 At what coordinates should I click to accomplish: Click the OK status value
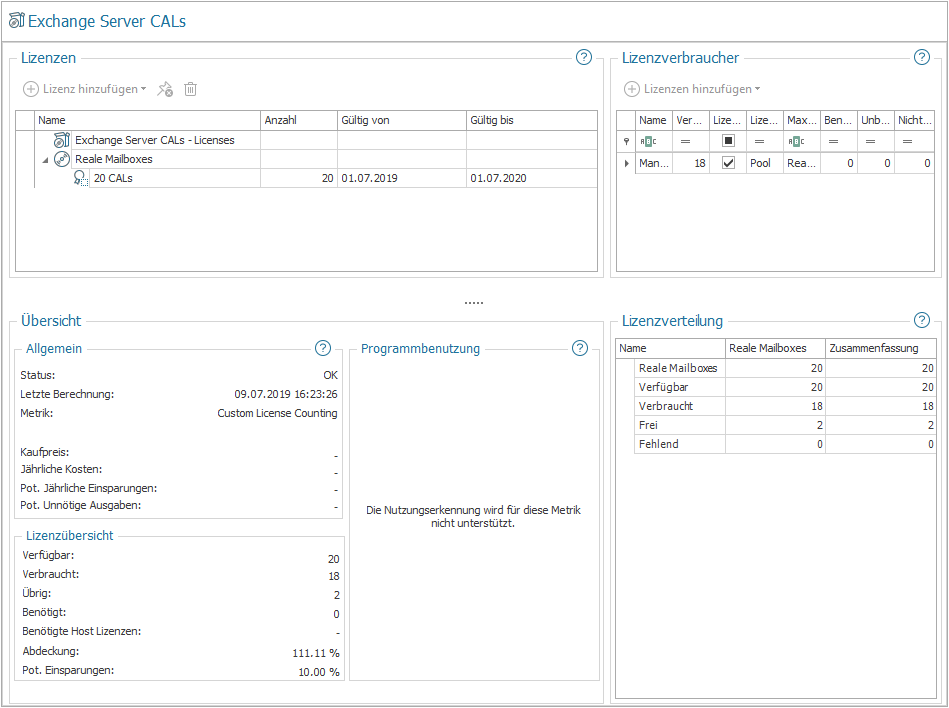pos(330,375)
